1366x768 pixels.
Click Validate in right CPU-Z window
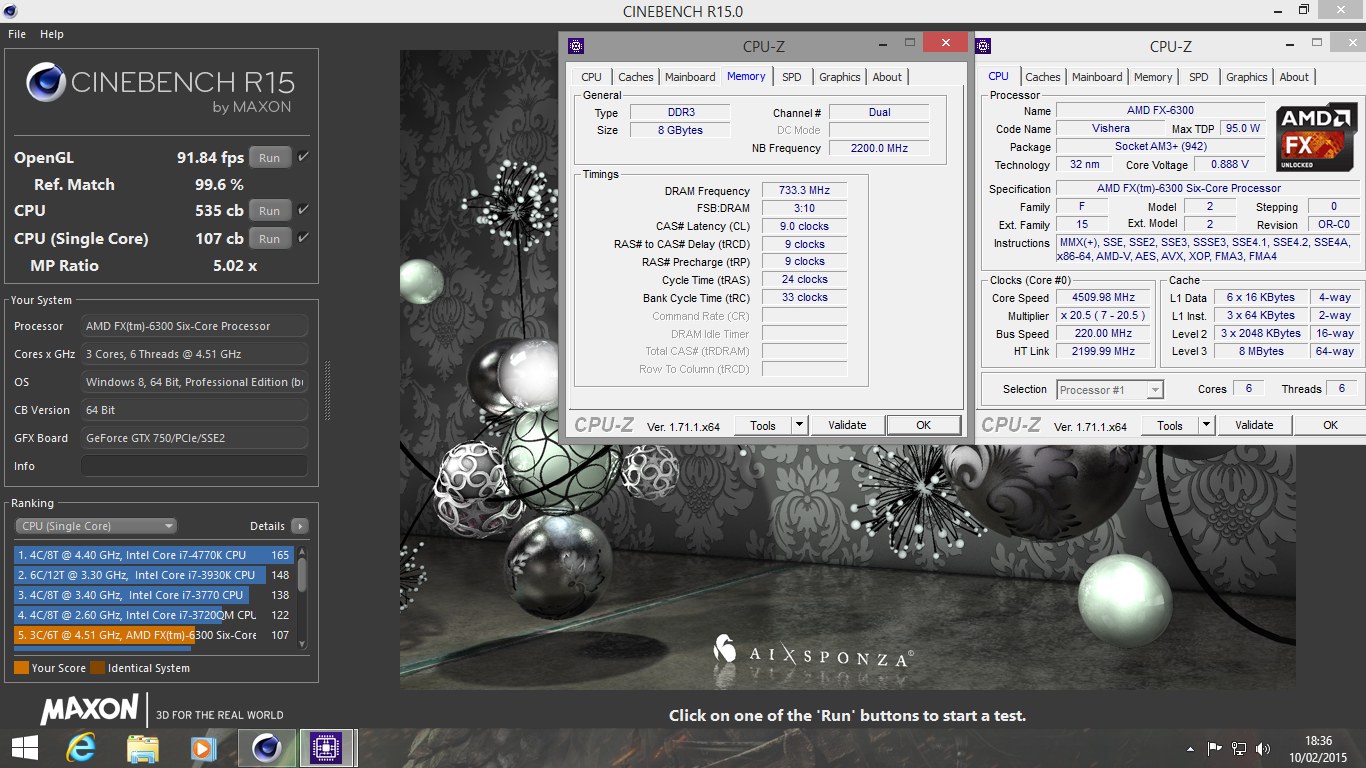tap(1254, 425)
